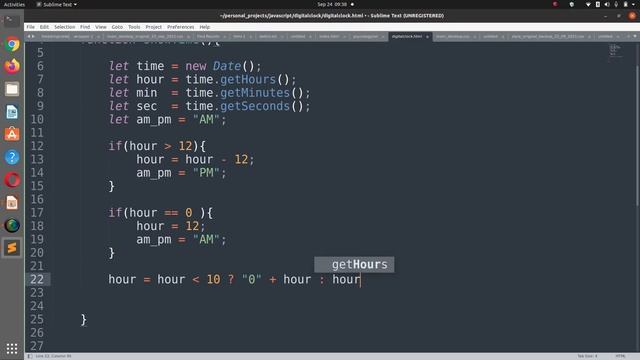Click the "getHours" call on line 7
This screenshot has width=640, height=360.
coord(248,79)
